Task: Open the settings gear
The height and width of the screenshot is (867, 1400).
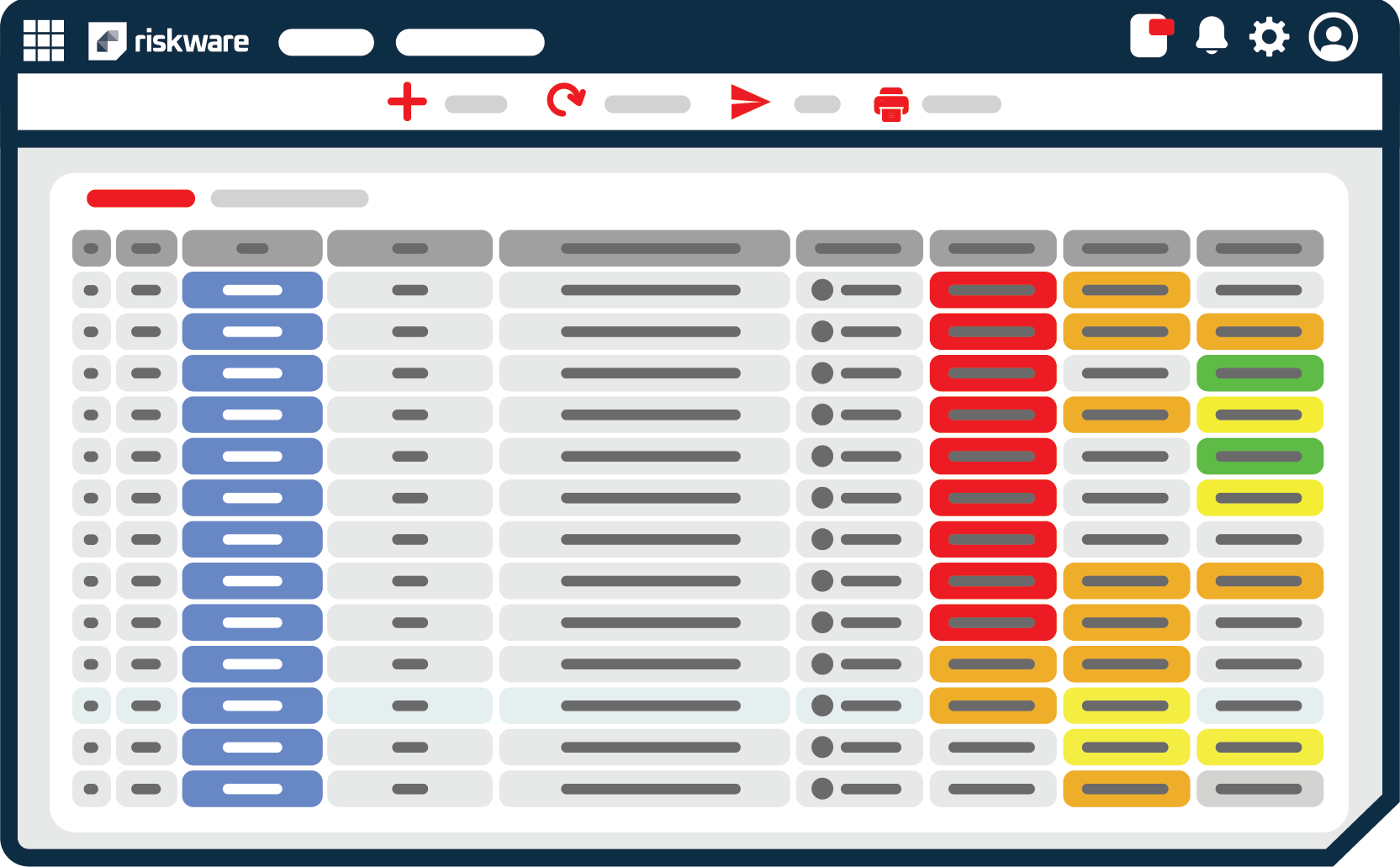Action: pos(1270,37)
